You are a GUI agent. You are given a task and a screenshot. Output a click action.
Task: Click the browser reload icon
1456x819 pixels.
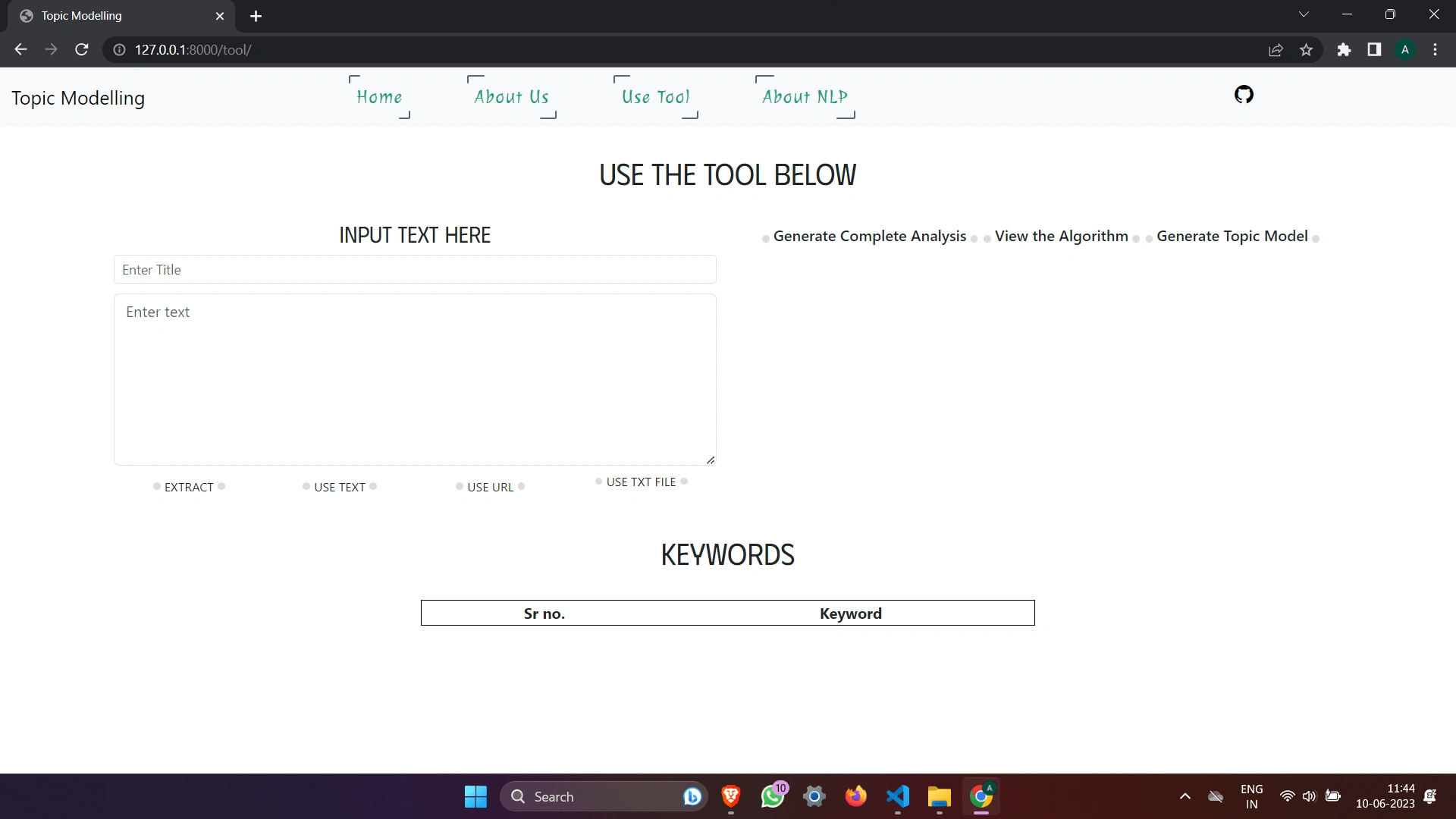82,49
